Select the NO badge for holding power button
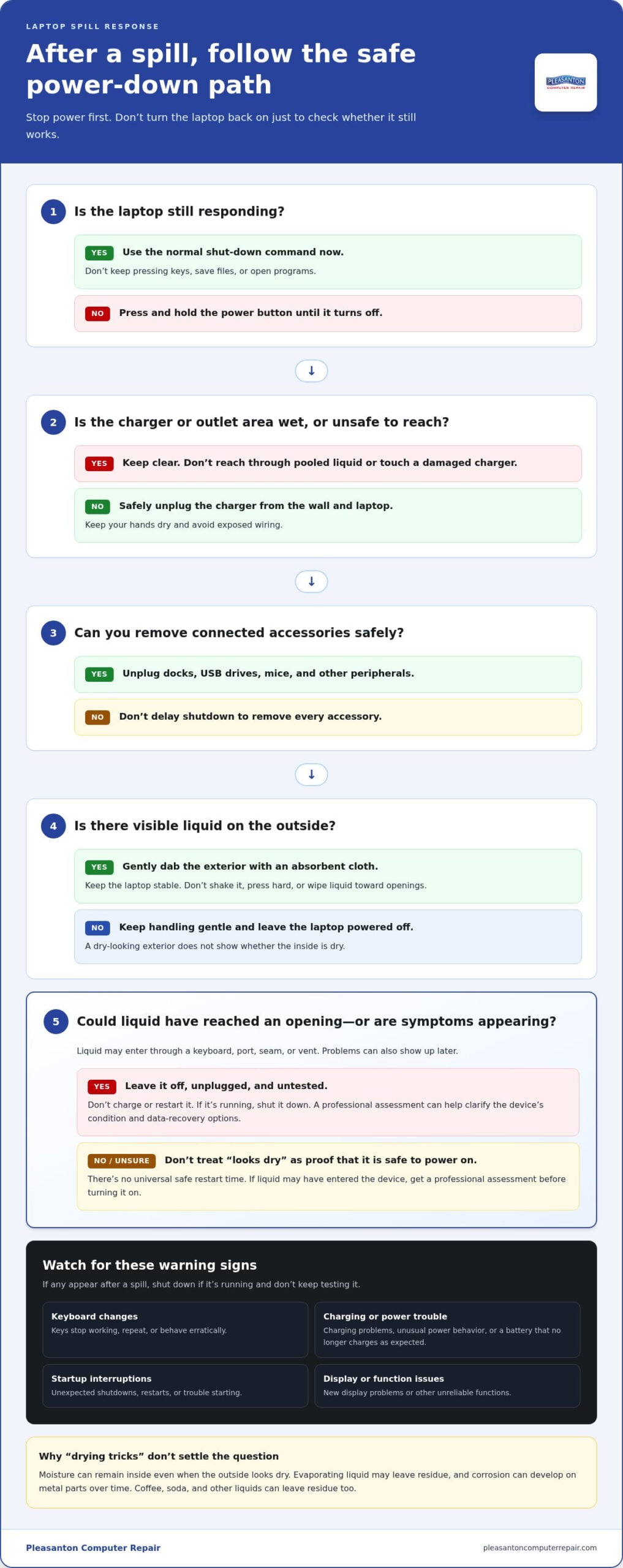The image size is (623, 1568). point(97,314)
